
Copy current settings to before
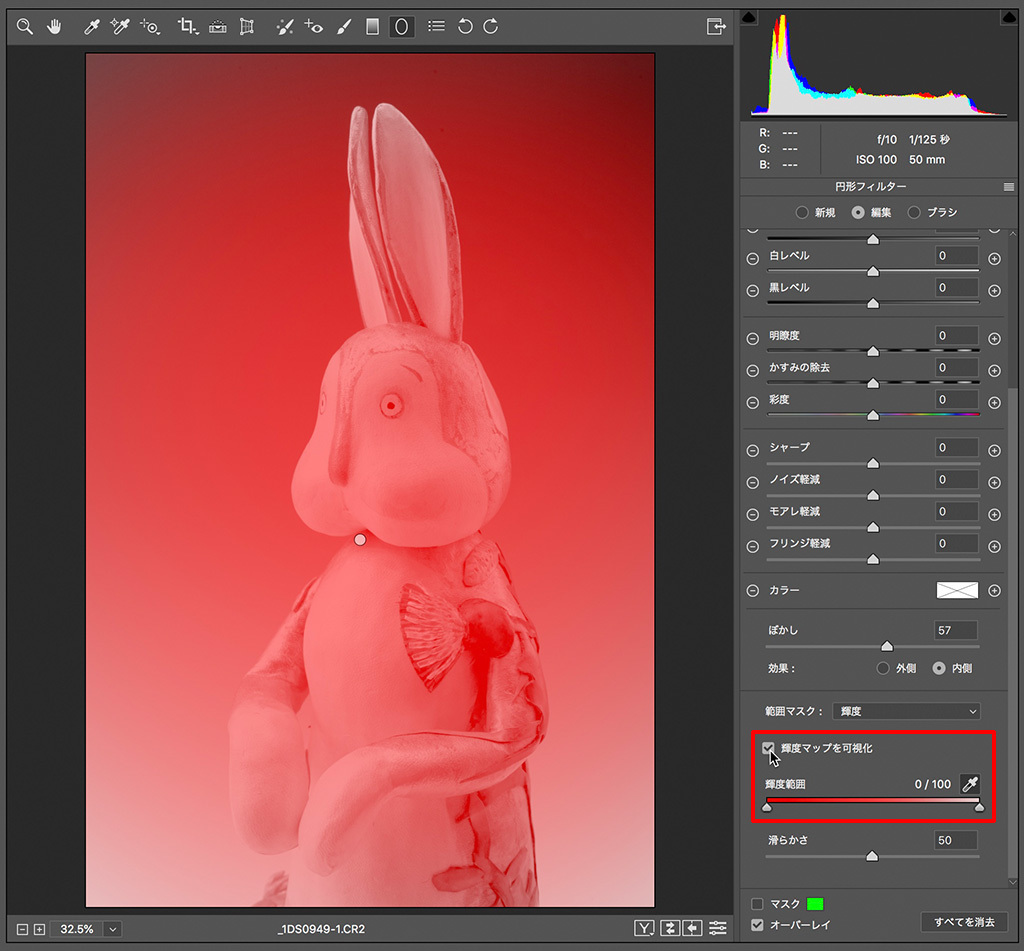tap(692, 928)
